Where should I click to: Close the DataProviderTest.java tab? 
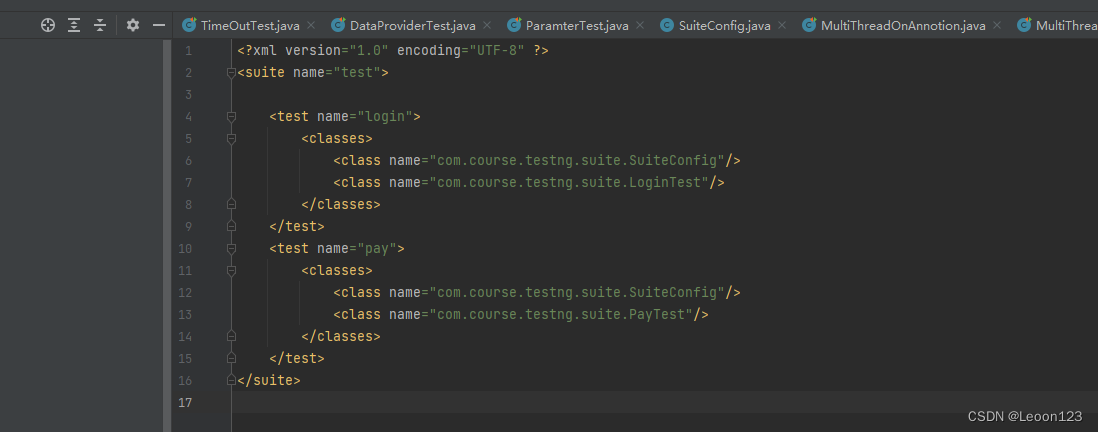pyautogui.click(x=487, y=26)
